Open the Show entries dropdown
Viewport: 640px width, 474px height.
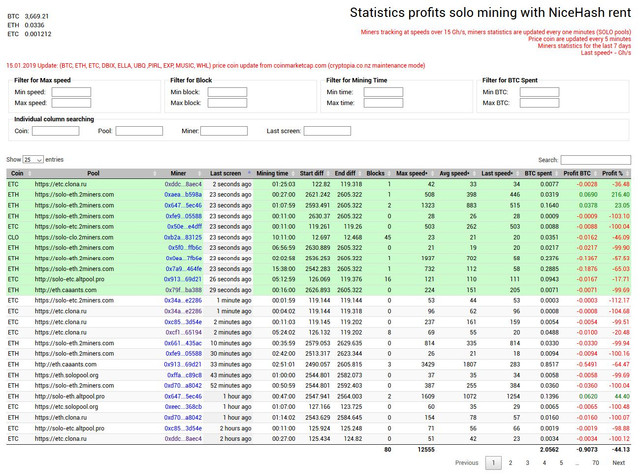tap(33, 160)
